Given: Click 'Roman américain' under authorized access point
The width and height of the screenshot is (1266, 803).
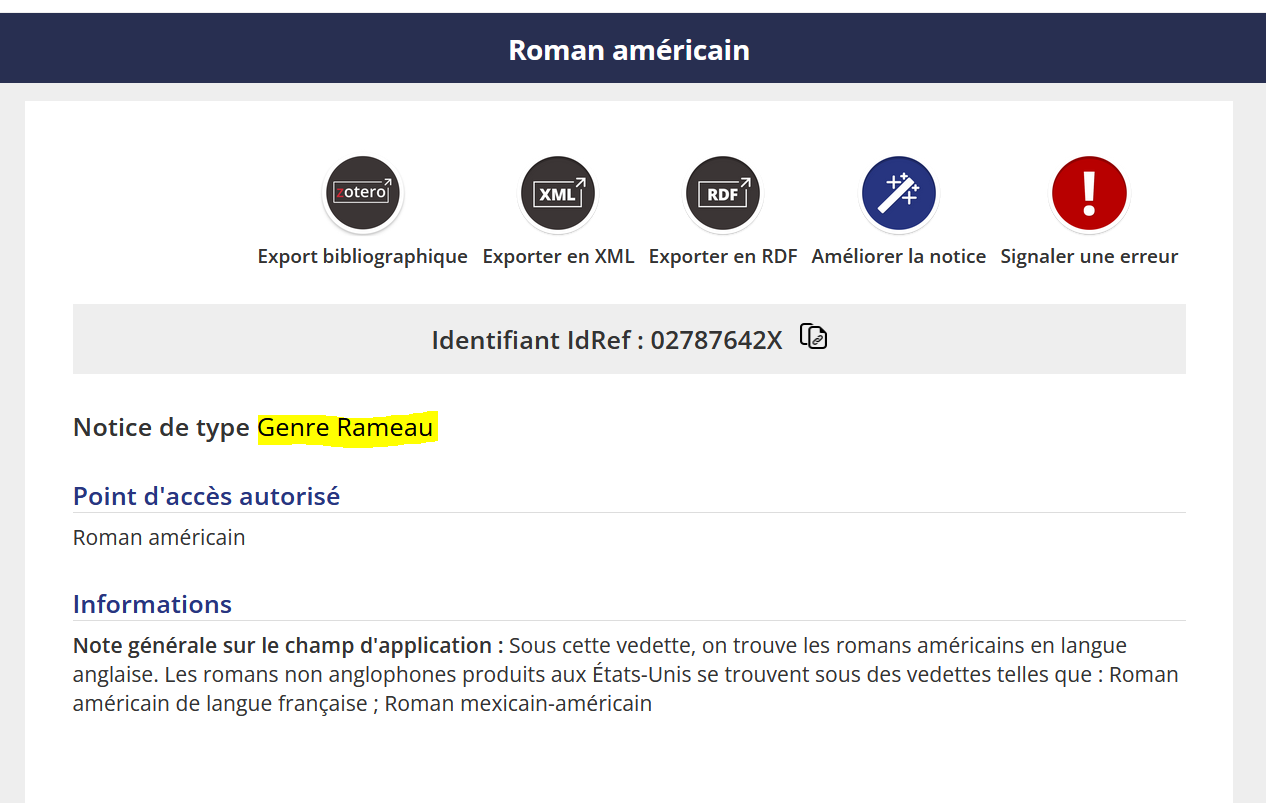Looking at the screenshot, I should click(x=159, y=537).
